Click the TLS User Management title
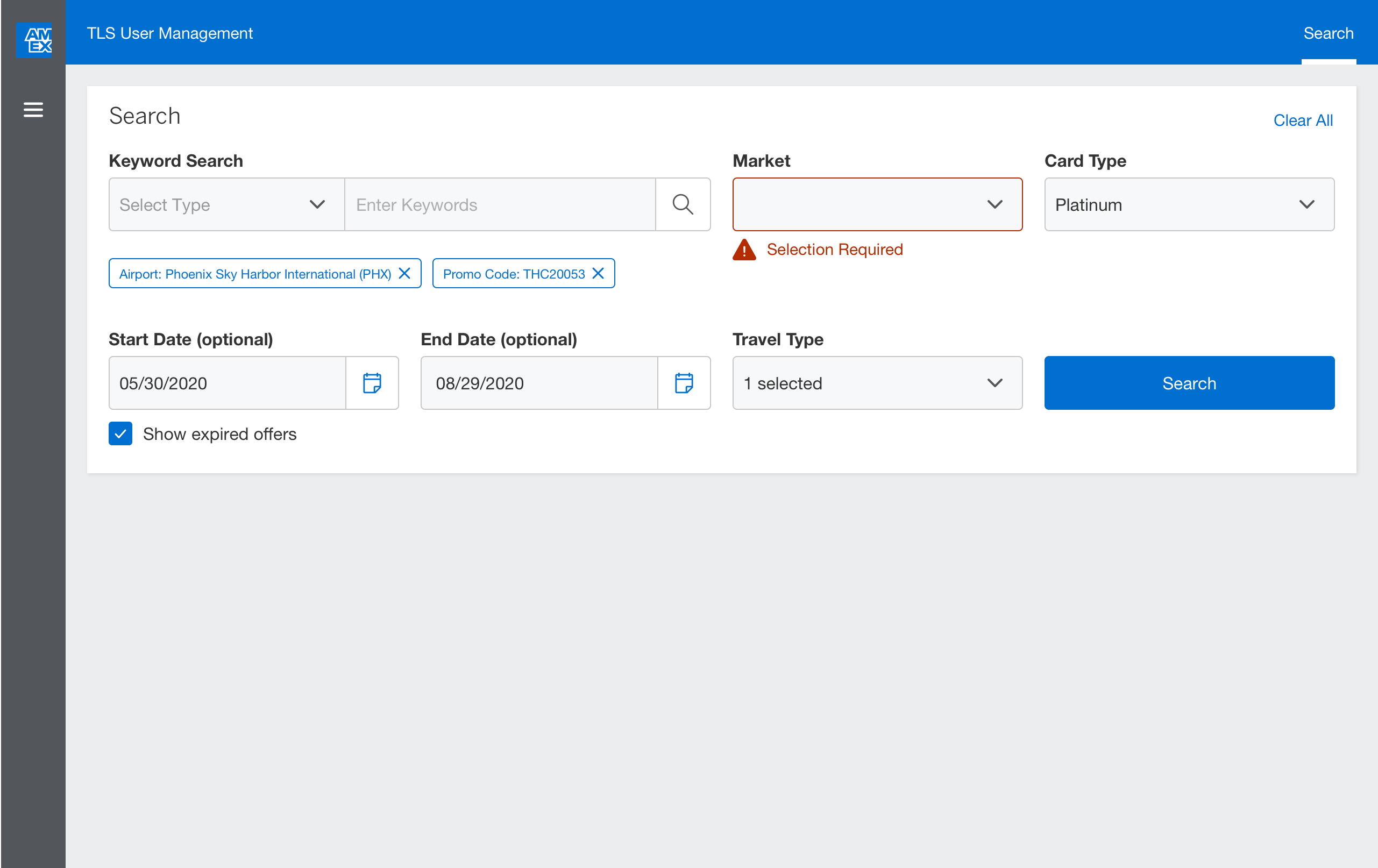This screenshot has width=1378, height=868. pyautogui.click(x=169, y=33)
